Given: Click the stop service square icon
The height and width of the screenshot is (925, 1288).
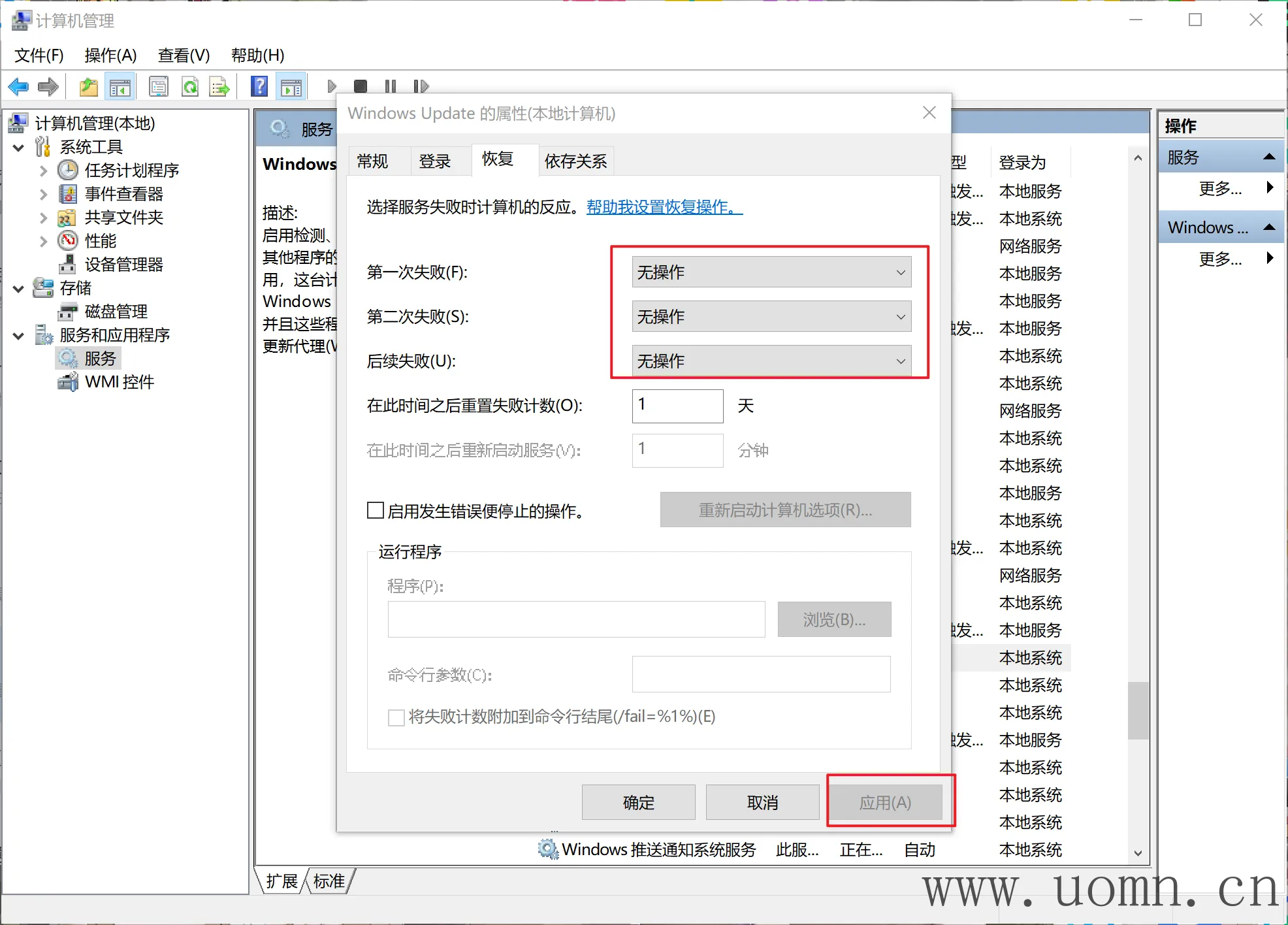Looking at the screenshot, I should point(360,86).
